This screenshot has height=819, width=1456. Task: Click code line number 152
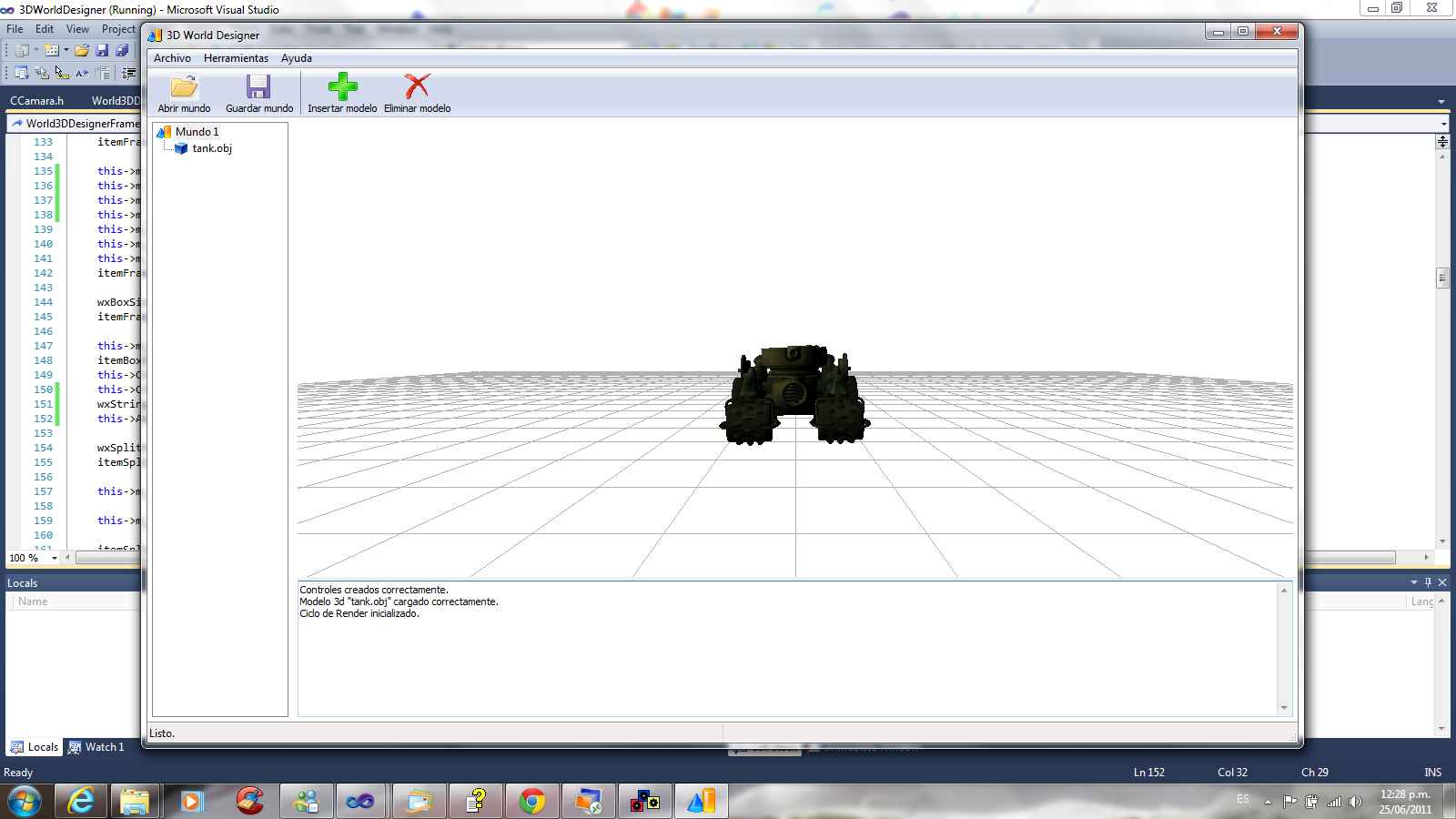tap(43, 419)
